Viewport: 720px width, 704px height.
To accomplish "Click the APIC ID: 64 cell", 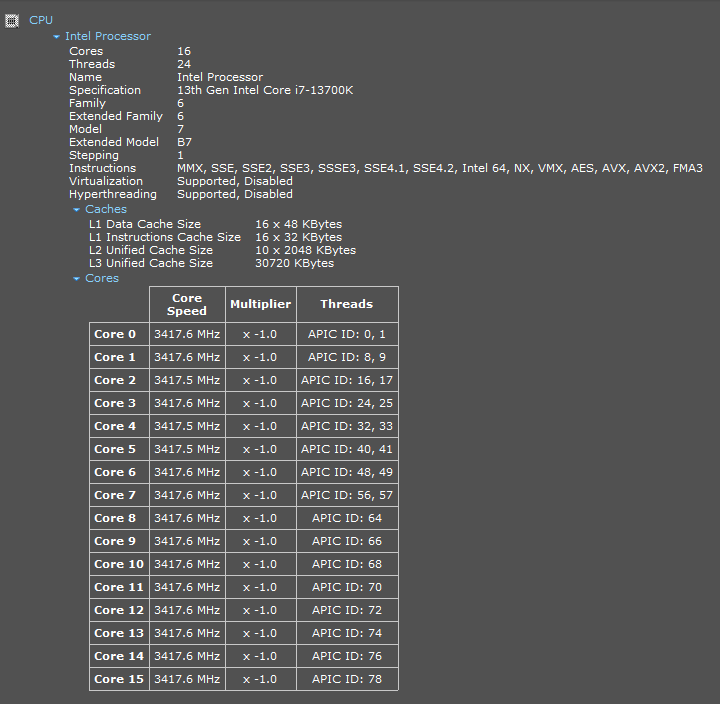I will (x=347, y=518).
